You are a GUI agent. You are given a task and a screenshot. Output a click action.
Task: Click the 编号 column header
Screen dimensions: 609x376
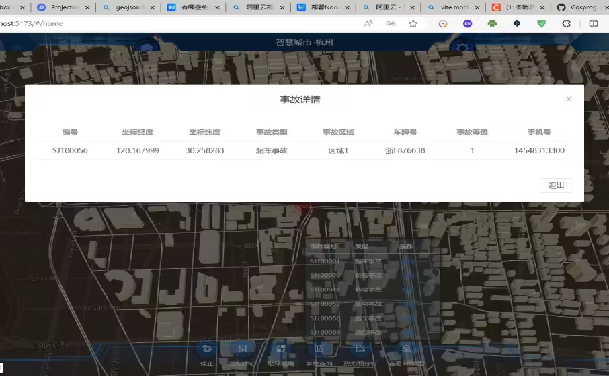(70, 132)
